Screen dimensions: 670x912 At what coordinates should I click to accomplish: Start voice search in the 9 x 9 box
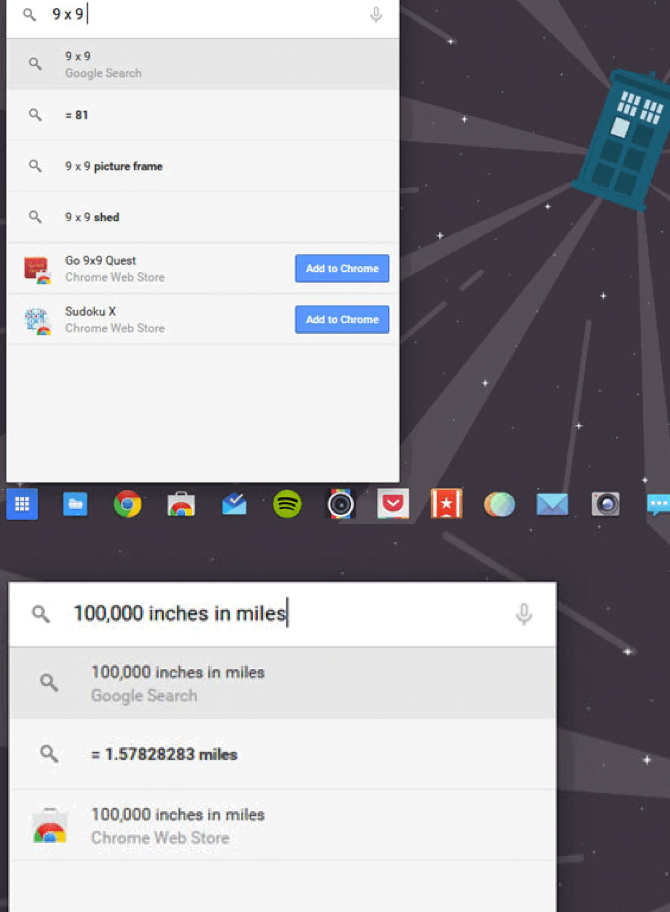click(376, 15)
